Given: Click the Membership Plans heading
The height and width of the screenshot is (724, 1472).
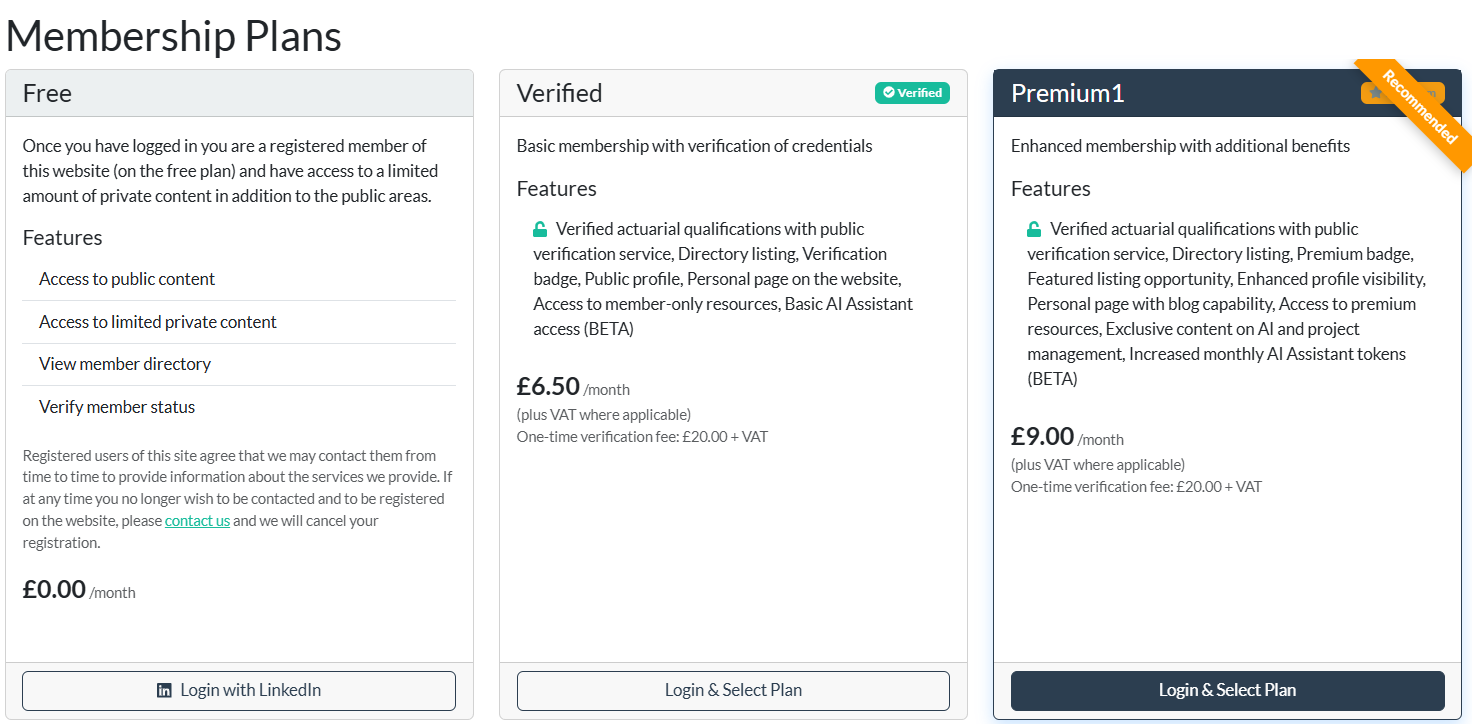Looking at the screenshot, I should point(174,36).
